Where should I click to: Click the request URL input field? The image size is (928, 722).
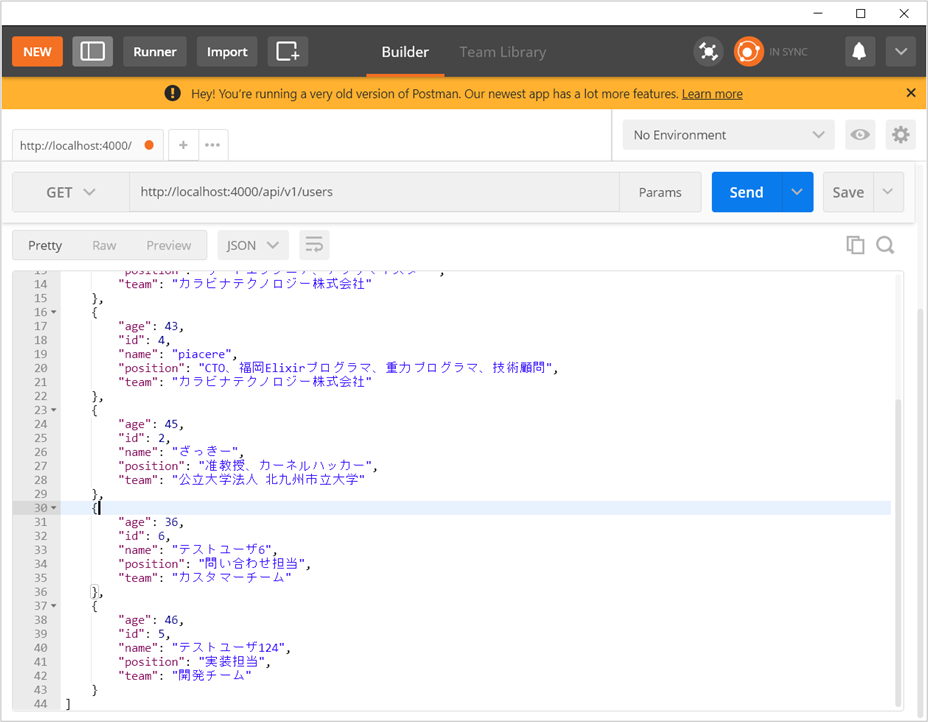(x=374, y=192)
